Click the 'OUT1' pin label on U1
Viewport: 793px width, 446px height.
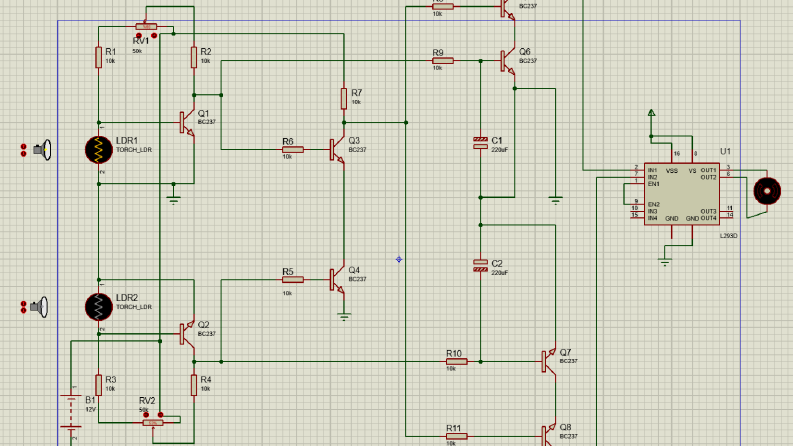click(x=709, y=170)
